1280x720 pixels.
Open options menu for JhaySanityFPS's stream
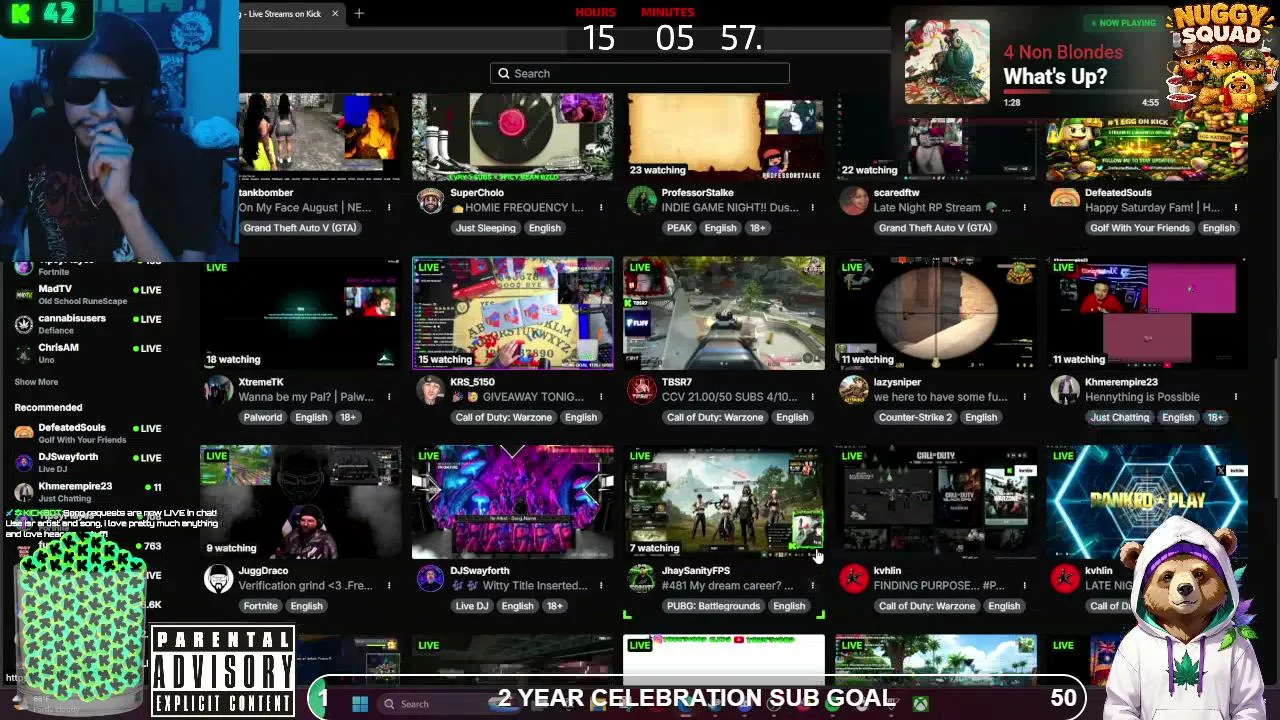812,586
